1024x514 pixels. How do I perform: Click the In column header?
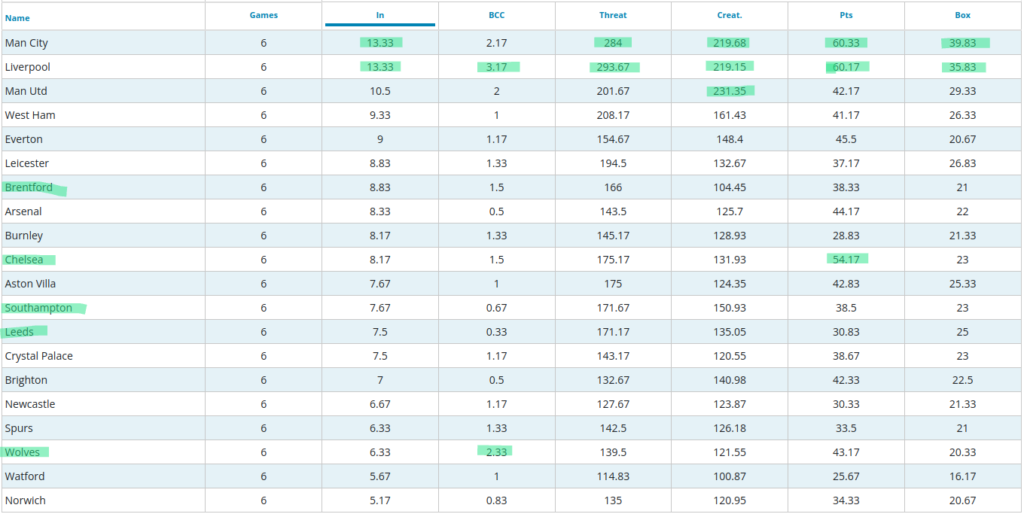click(380, 15)
